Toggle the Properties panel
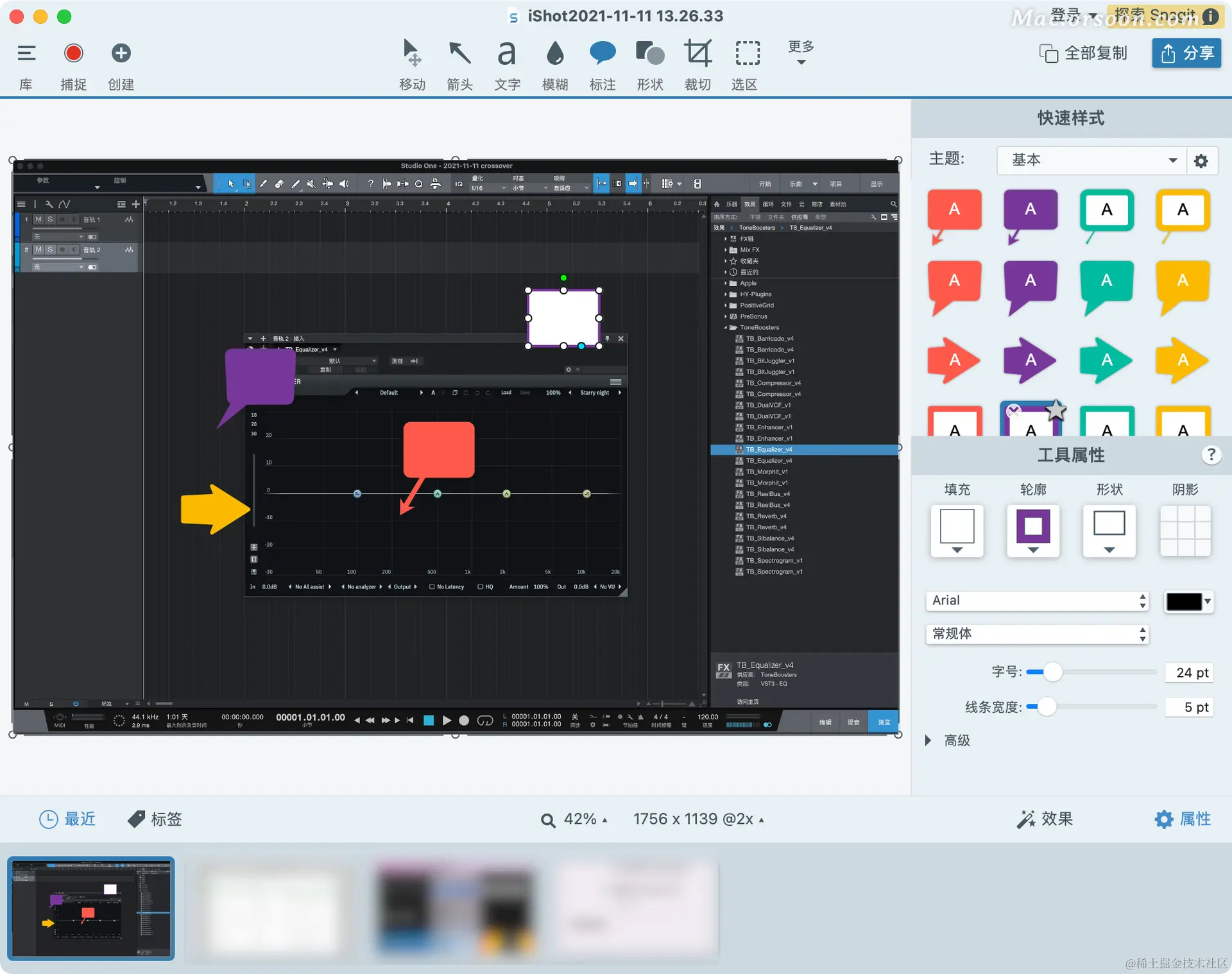The width and height of the screenshot is (1232, 974). click(x=1183, y=819)
